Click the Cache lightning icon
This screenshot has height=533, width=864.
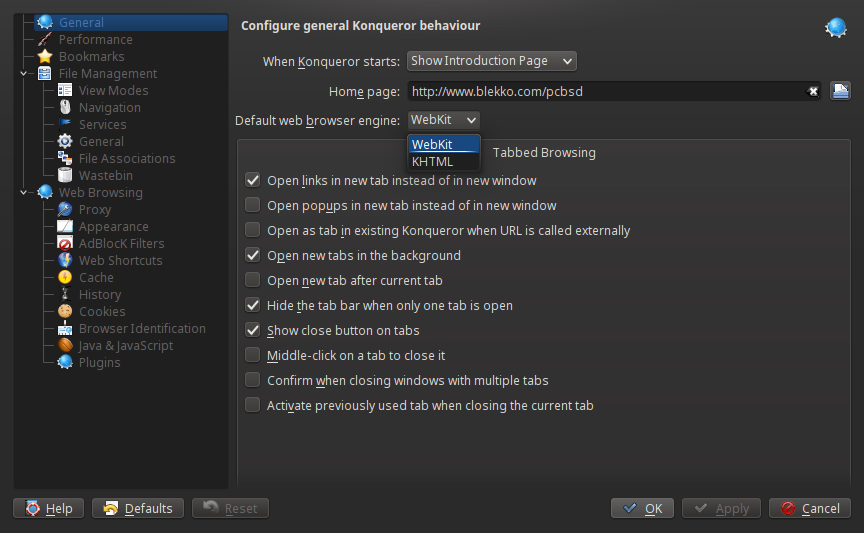tap(65, 278)
